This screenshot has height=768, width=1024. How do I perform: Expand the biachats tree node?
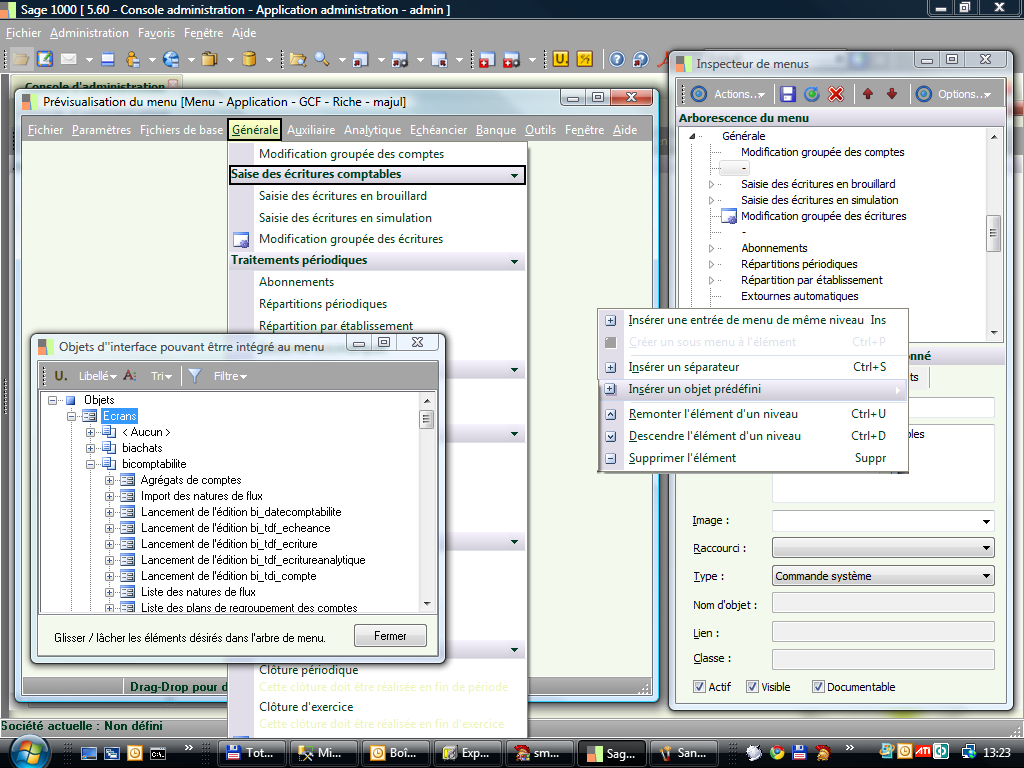91,448
